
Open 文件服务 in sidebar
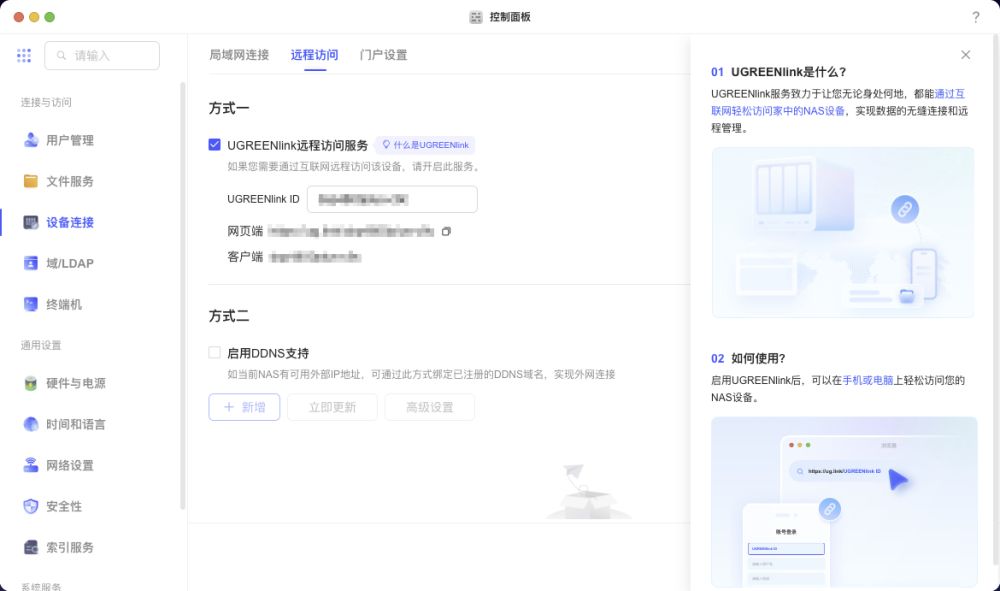[59, 181]
